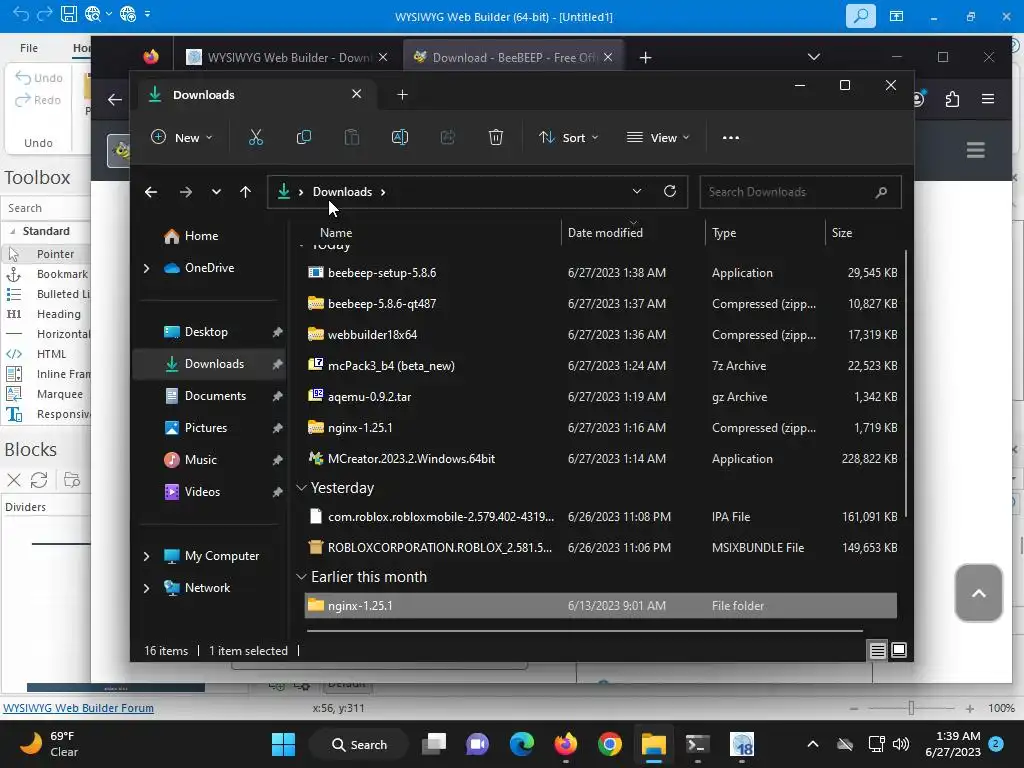Open the WYSIWYG Web Builder Forum link
1024x768 pixels.
(78, 708)
